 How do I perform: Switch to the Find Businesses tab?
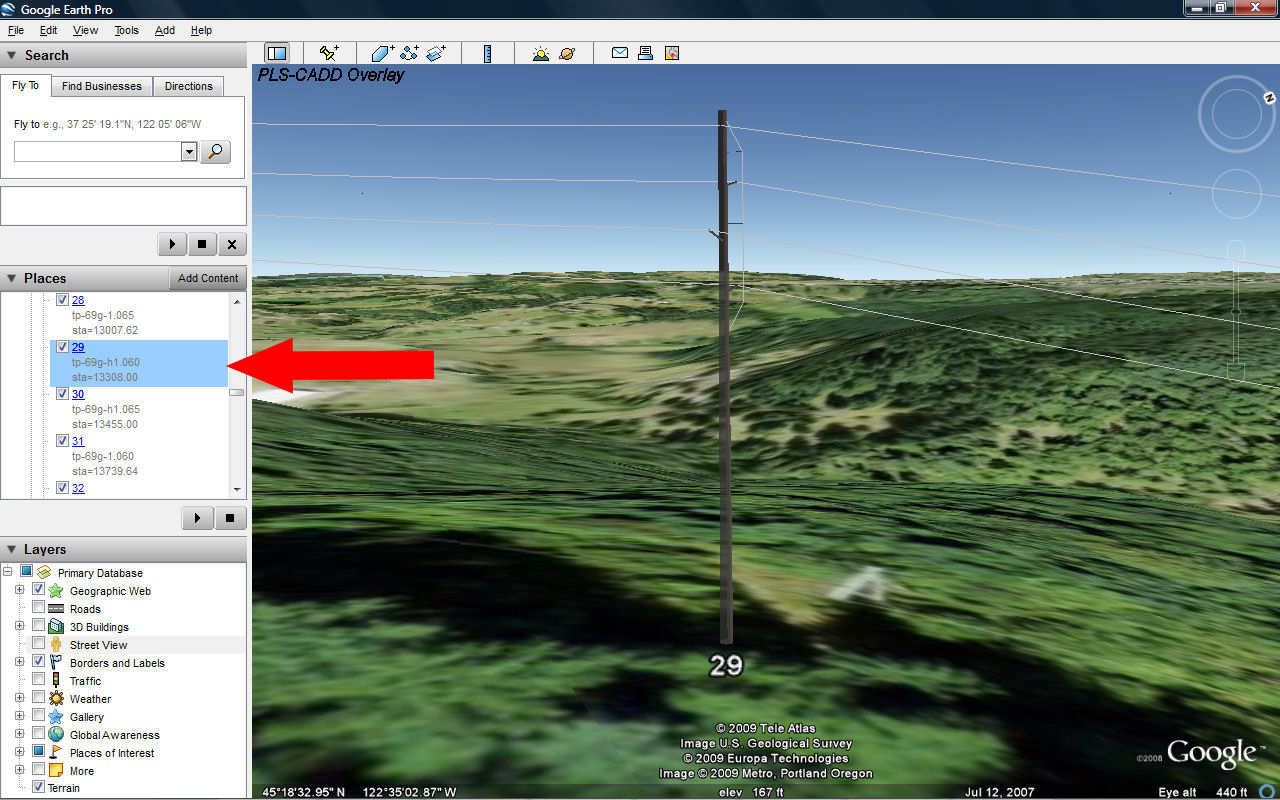click(101, 86)
